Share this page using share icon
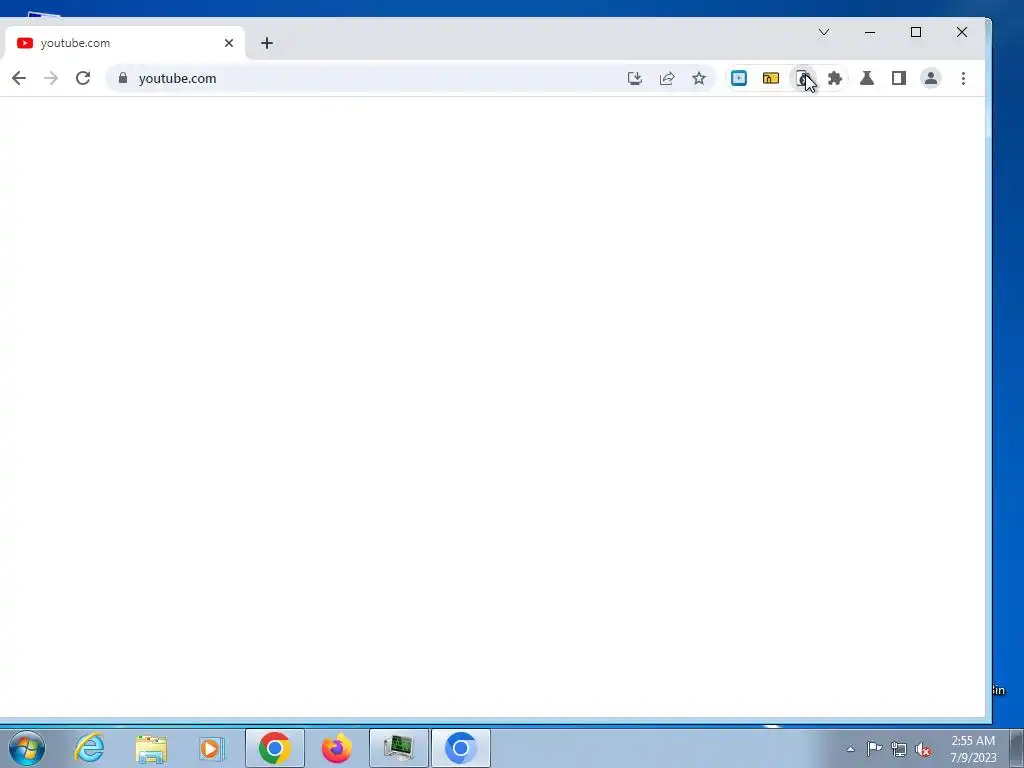The image size is (1024, 768). pyautogui.click(x=667, y=78)
